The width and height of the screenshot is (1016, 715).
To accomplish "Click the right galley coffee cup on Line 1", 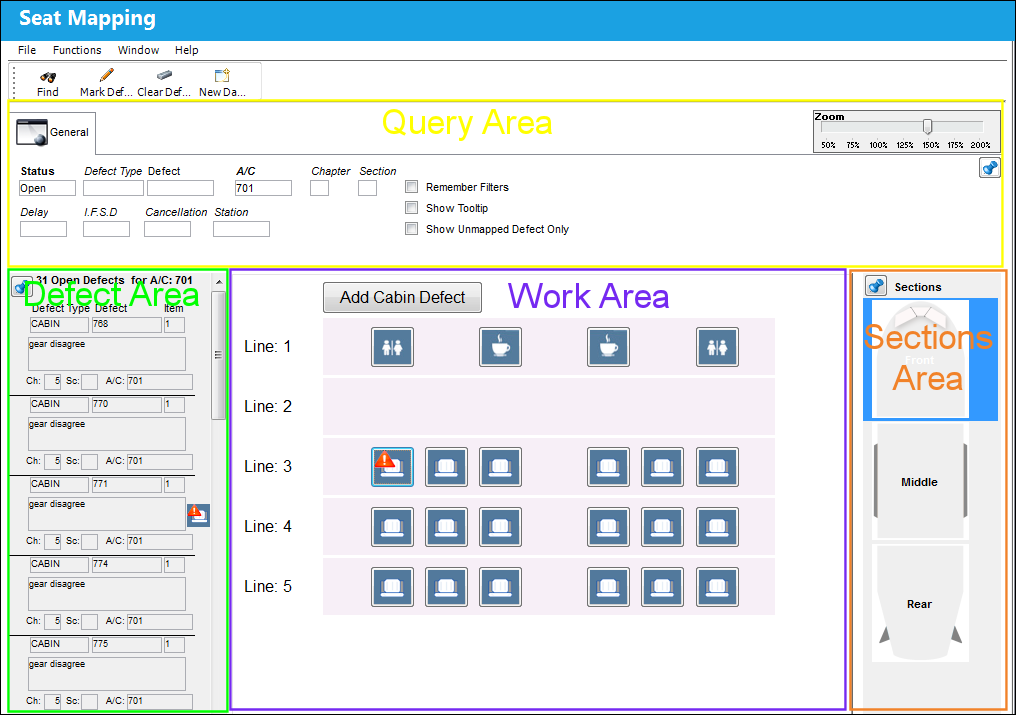I will pyautogui.click(x=608, y=347).
